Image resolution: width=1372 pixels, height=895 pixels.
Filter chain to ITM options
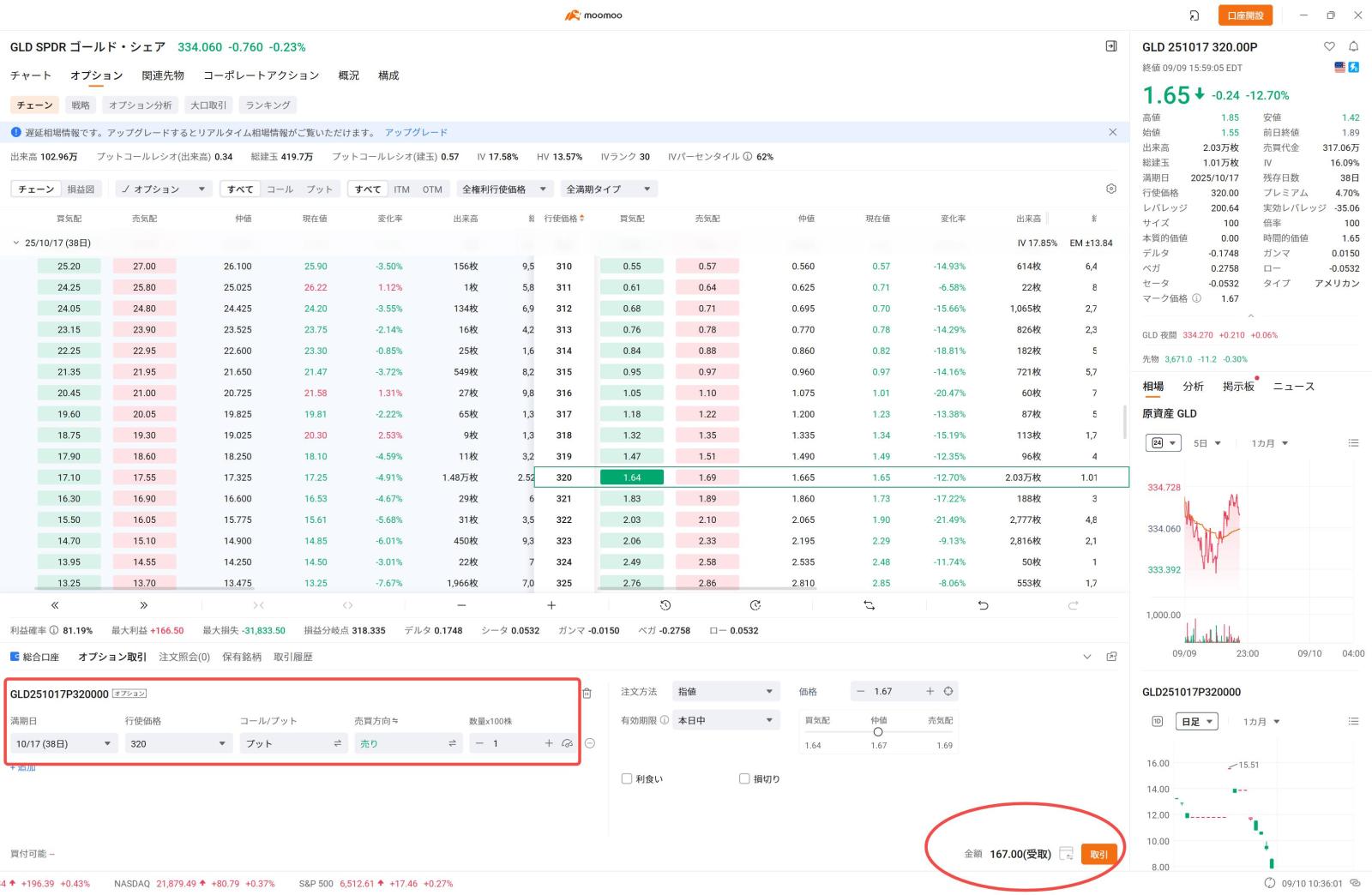401,189
